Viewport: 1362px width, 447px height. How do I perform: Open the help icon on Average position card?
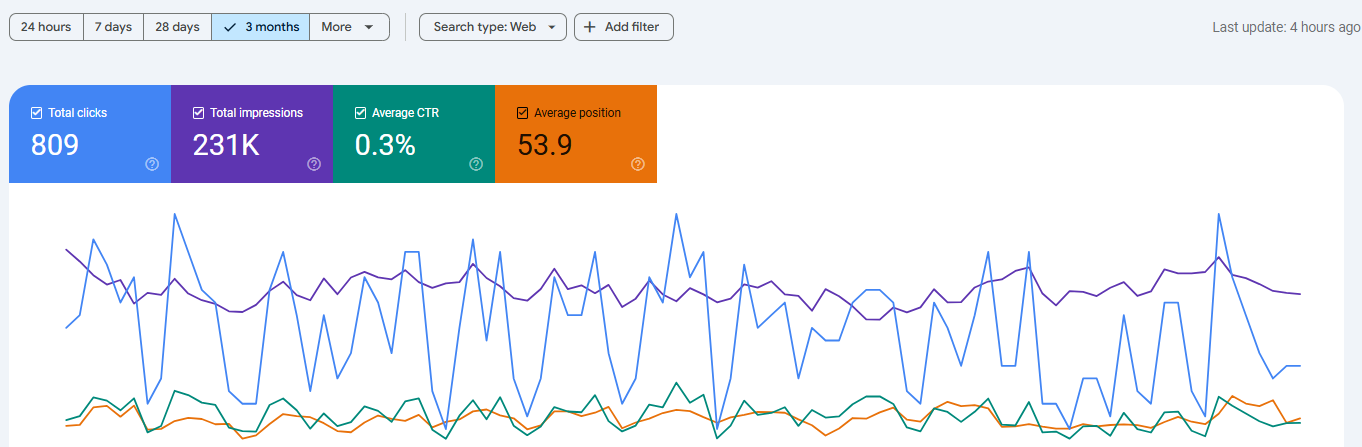tap(638, 164)
